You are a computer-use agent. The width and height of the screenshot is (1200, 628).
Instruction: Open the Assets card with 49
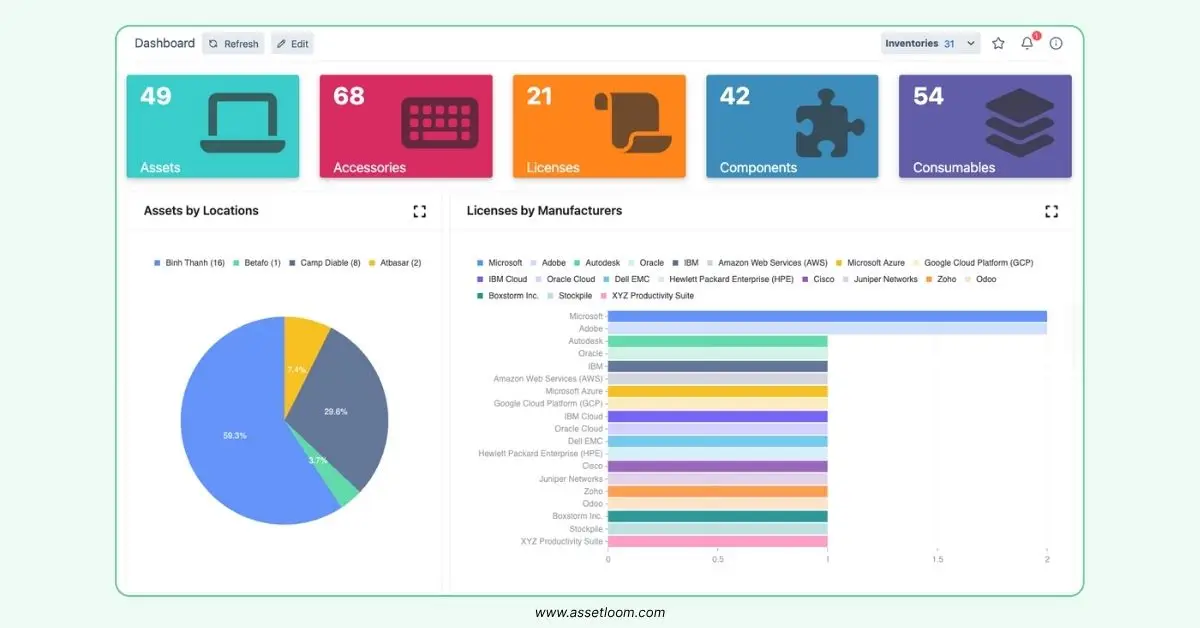point(213,127)
